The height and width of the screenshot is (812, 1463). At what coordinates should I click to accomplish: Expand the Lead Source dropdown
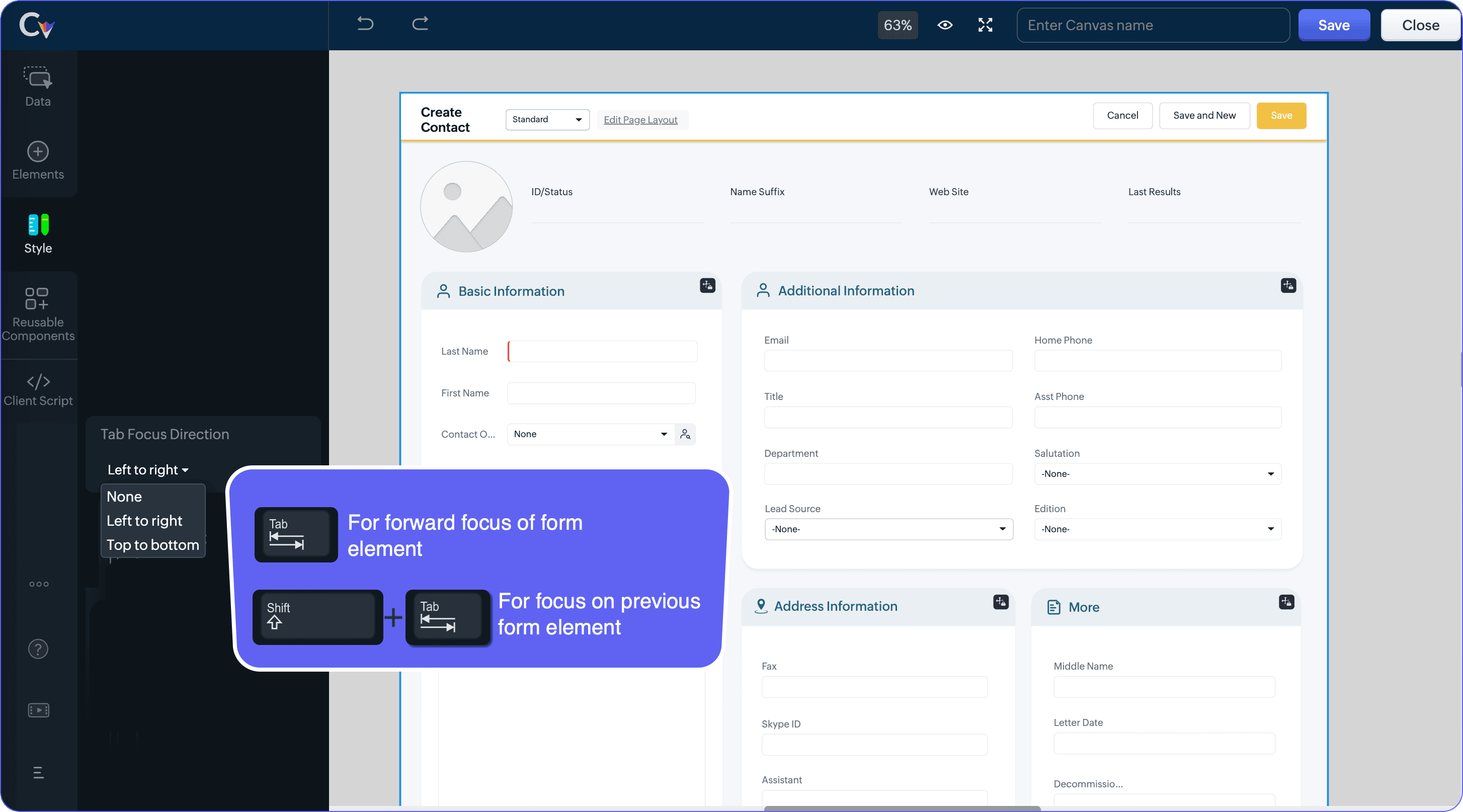coord(888,529)
